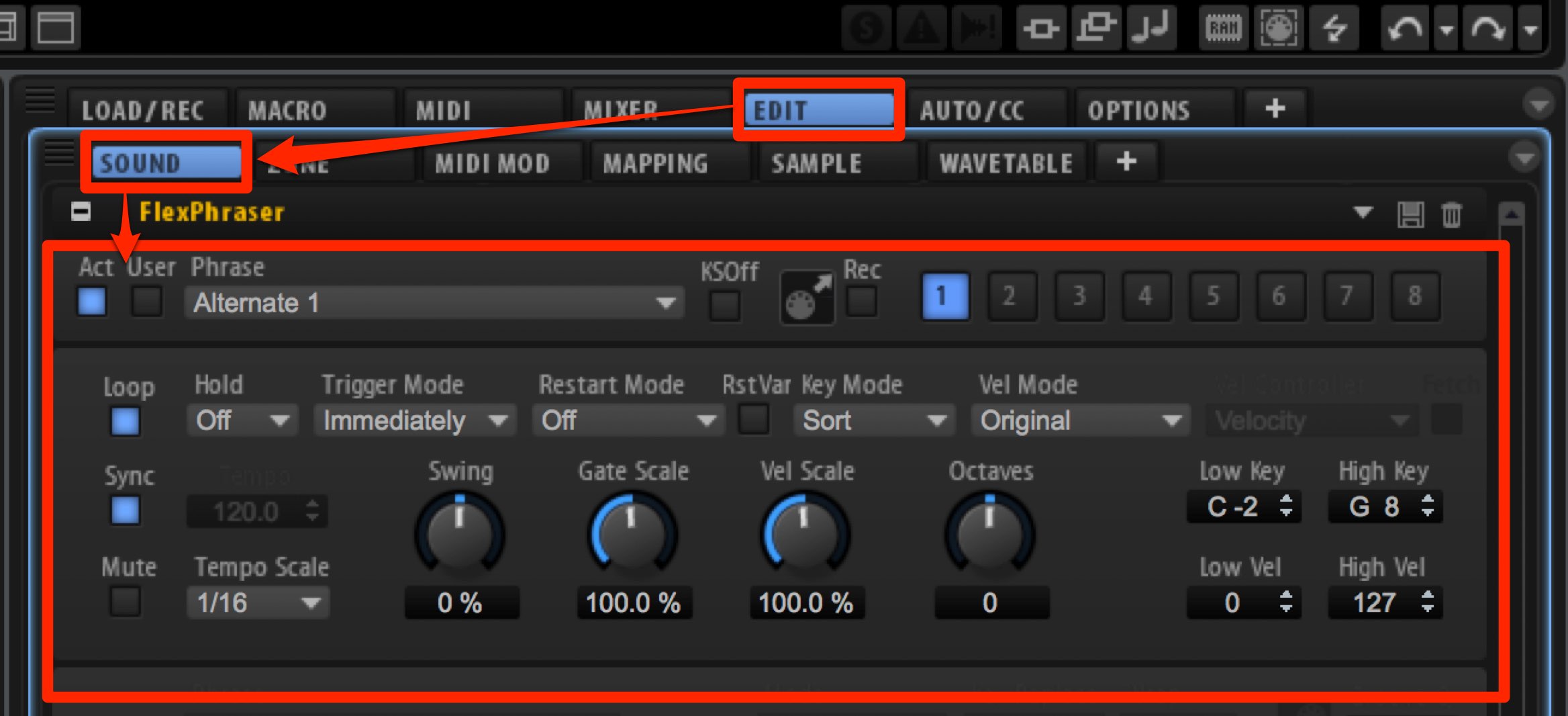Open the FlexPhraser preset menu triangle
Viewport: 1568px width, 716px height.
(1363, 213)
